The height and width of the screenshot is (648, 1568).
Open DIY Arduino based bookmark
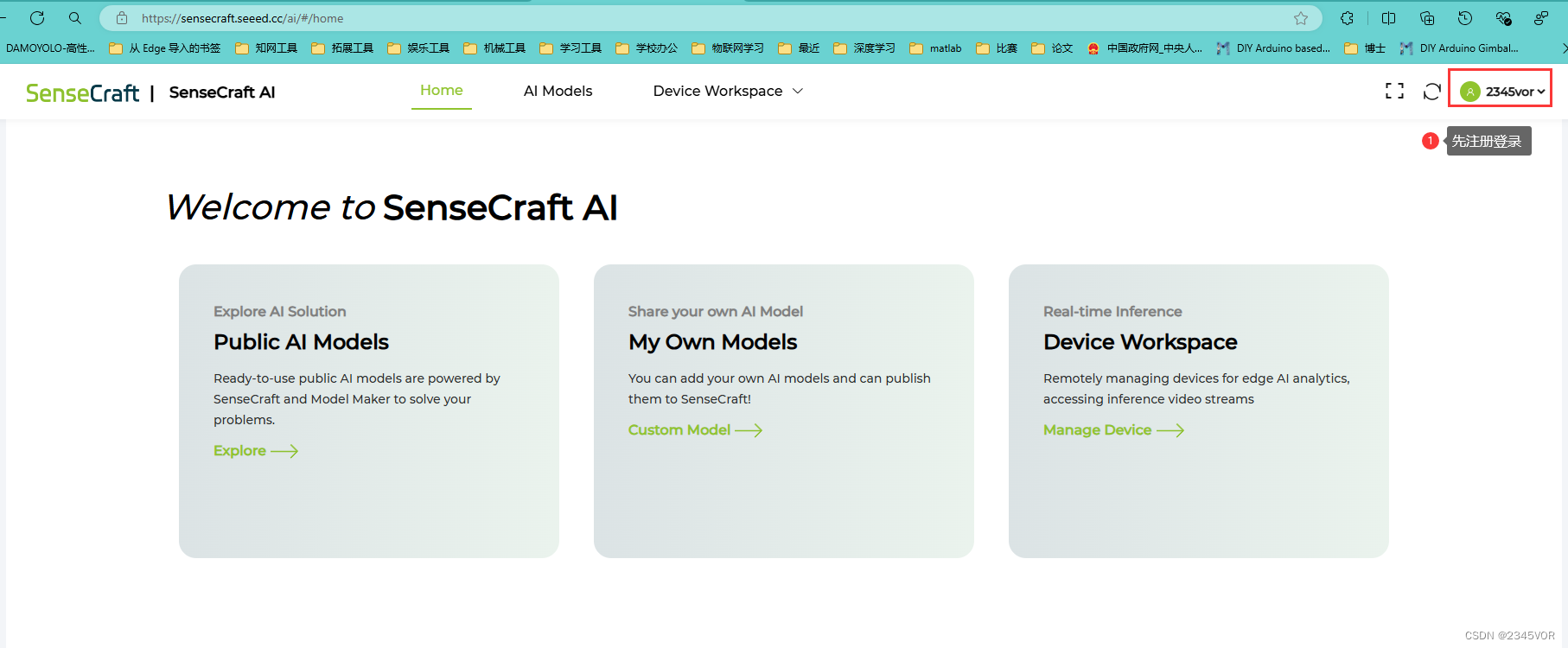(1273, 48)
